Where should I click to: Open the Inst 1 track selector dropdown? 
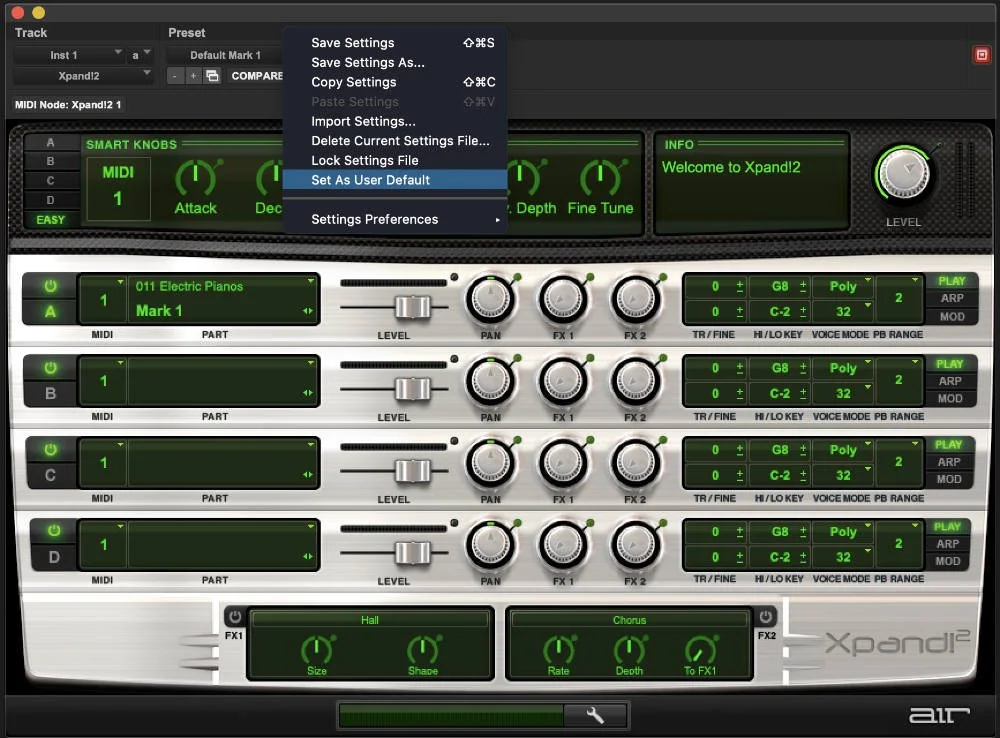68,55
